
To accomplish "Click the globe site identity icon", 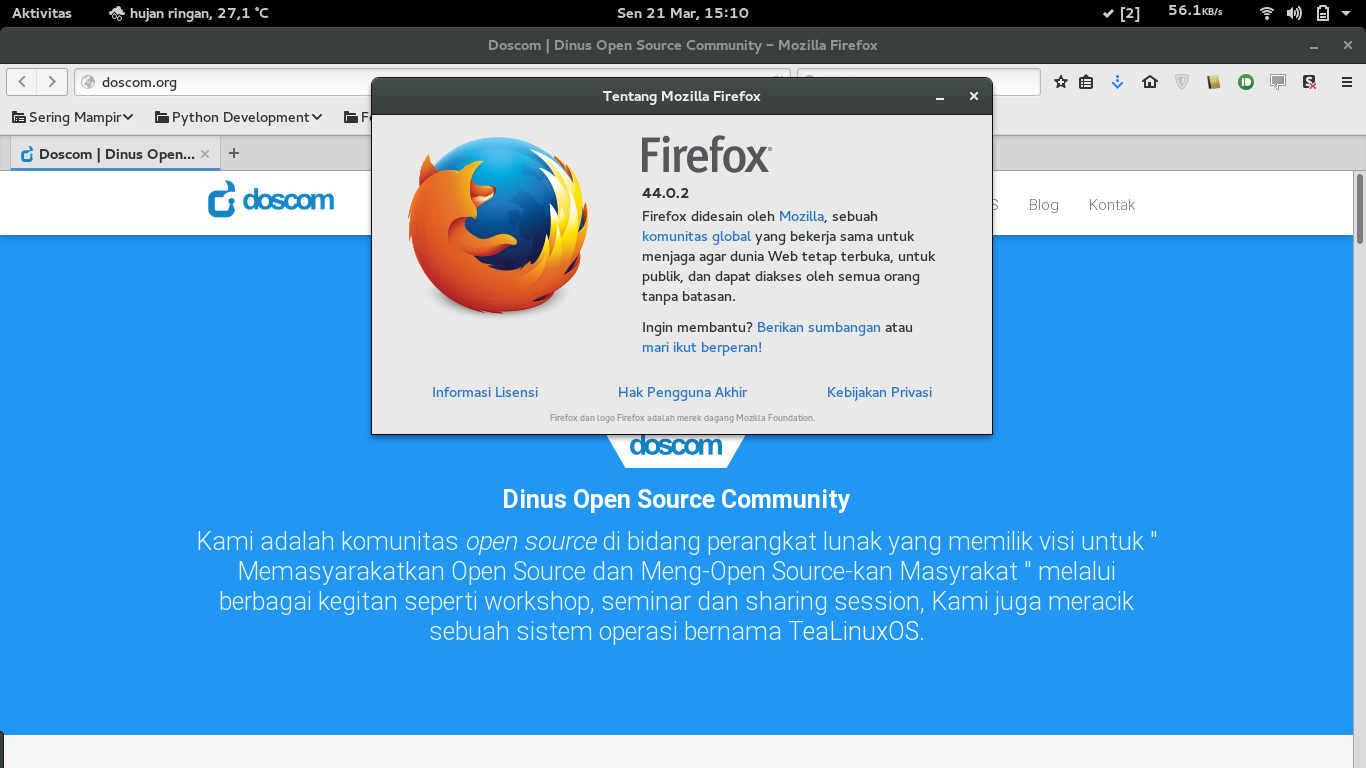I will [x=88, y=82].
